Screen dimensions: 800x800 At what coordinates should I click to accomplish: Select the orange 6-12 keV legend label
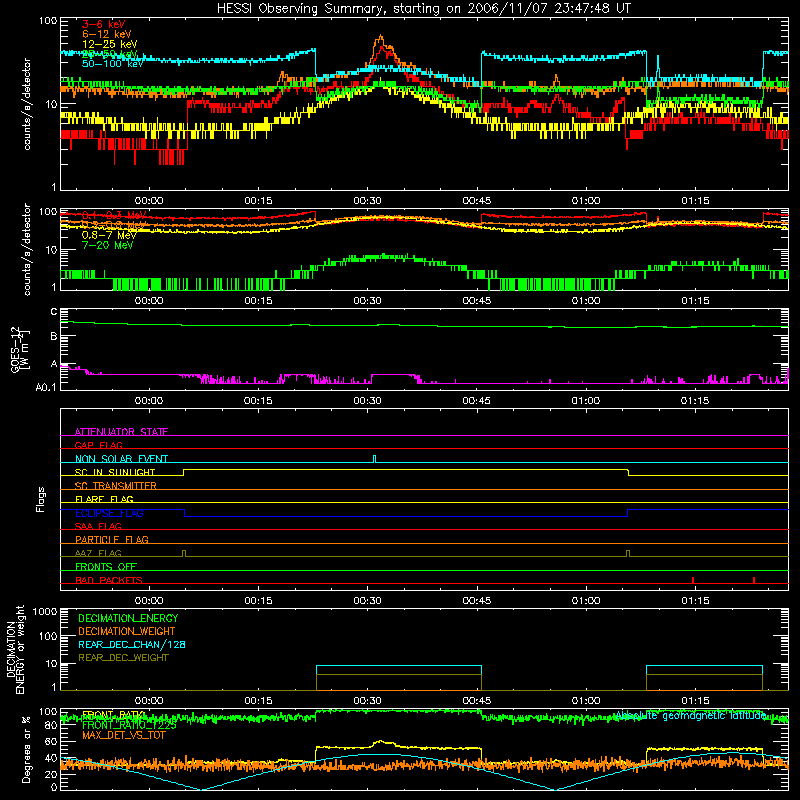(x=107, y=34)
